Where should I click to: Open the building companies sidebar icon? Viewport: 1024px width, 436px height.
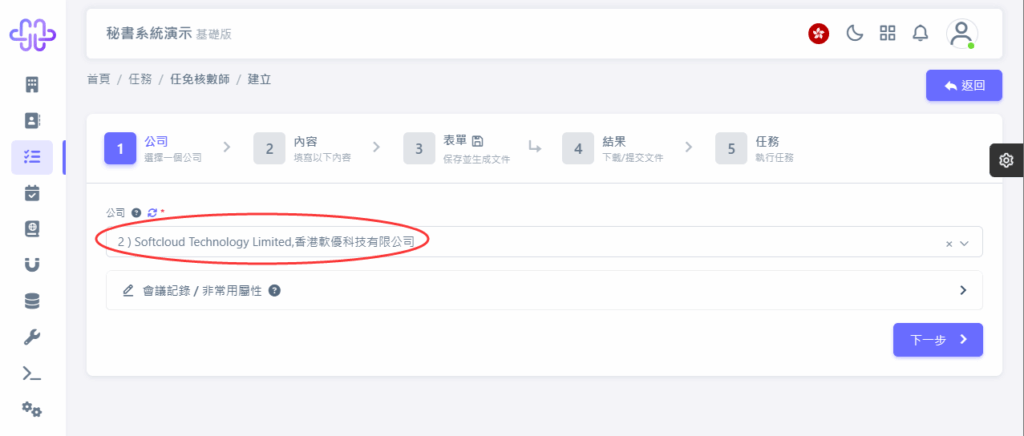[32, 84]
